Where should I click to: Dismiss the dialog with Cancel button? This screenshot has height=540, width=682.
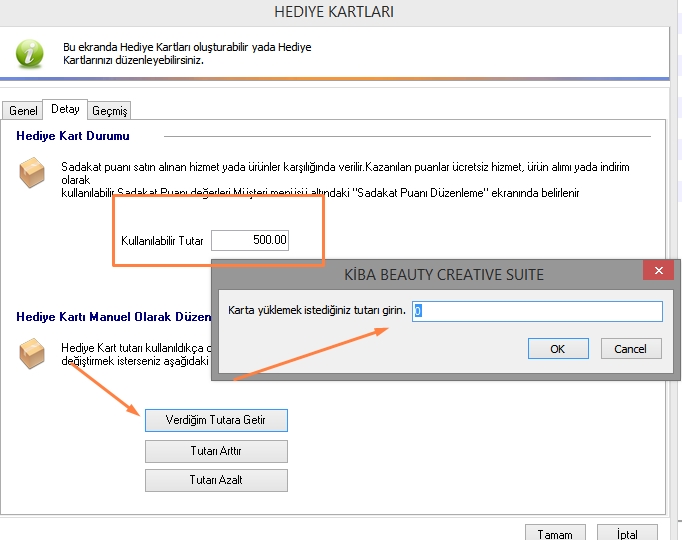coord(631,349)
